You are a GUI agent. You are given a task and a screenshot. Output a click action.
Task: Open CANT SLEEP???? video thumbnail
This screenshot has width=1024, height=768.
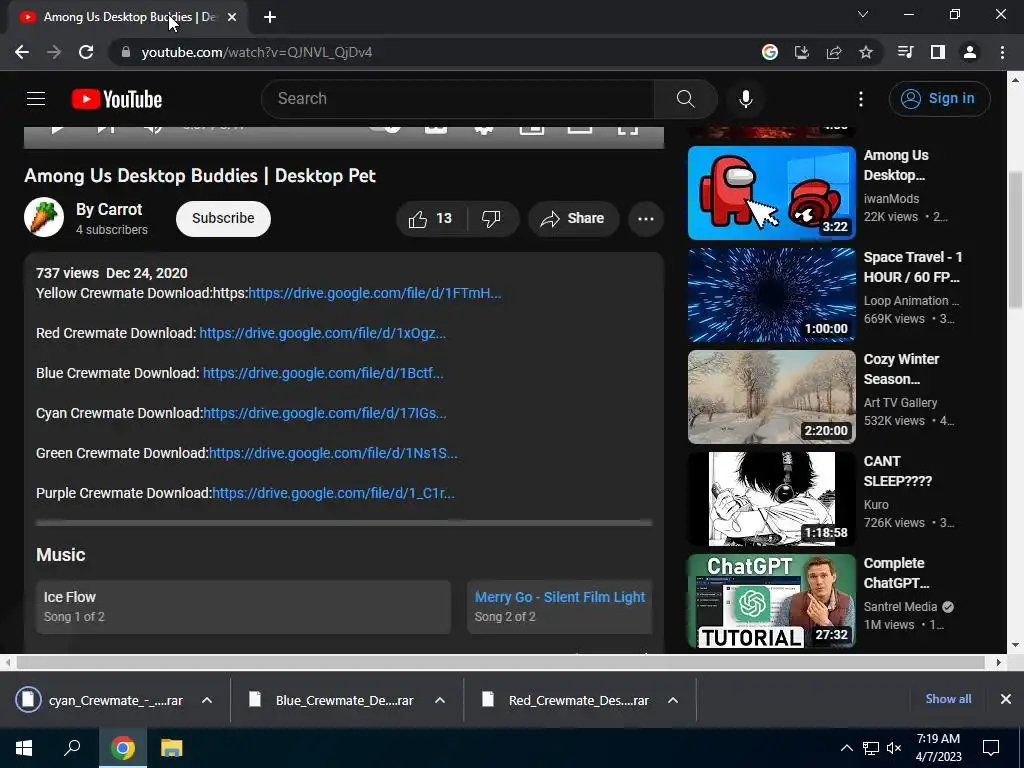771,498
